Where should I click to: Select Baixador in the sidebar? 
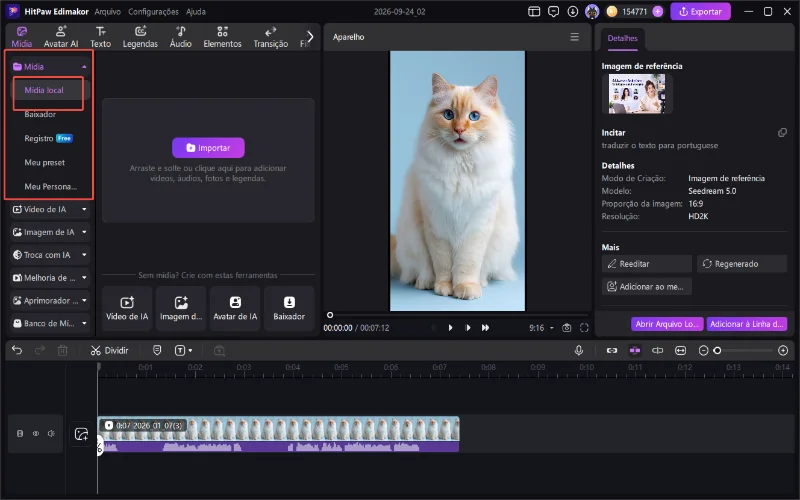click(40, 114)
